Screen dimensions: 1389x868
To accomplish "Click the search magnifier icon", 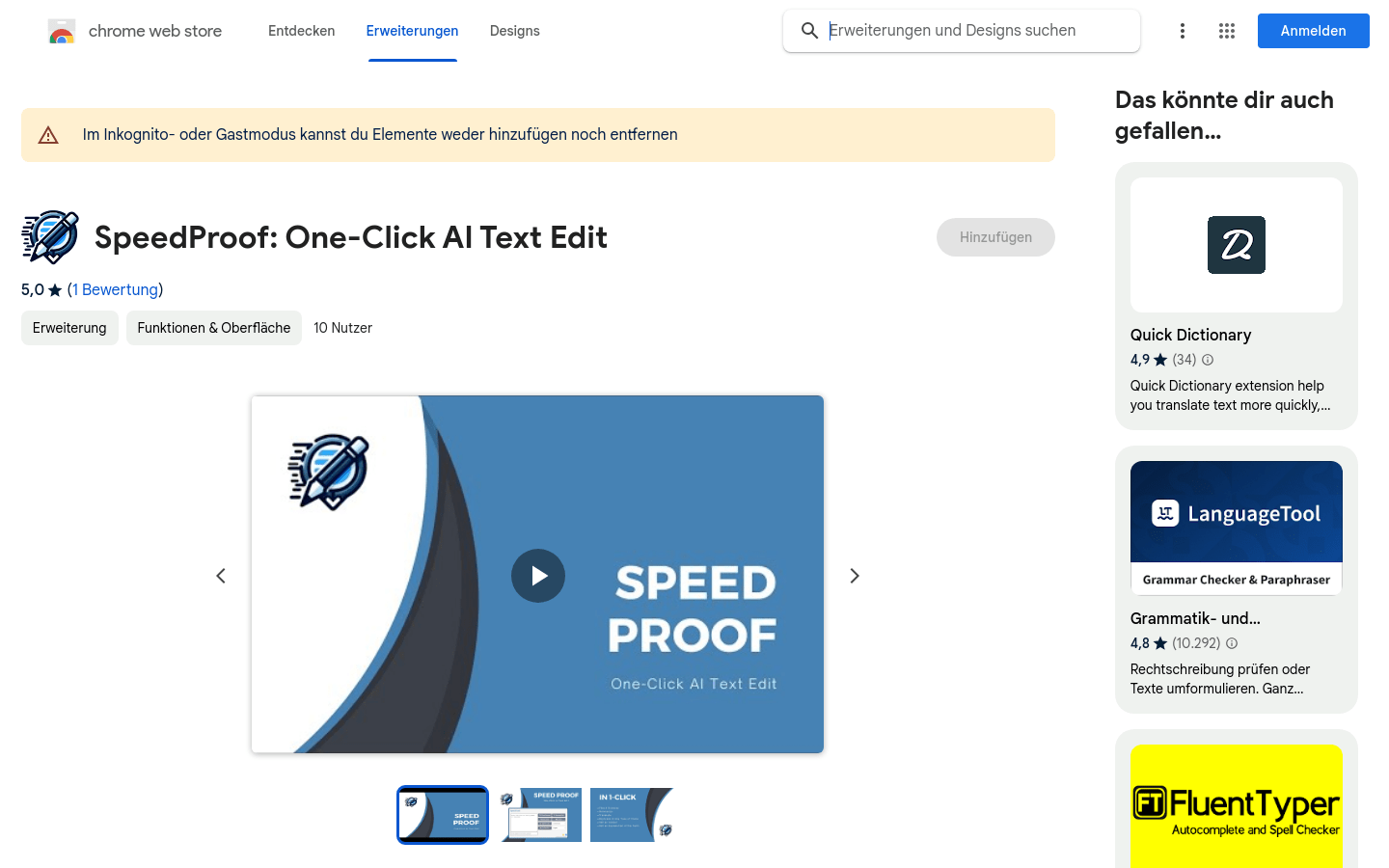I will pyautogui.click(x=809, y=31).
